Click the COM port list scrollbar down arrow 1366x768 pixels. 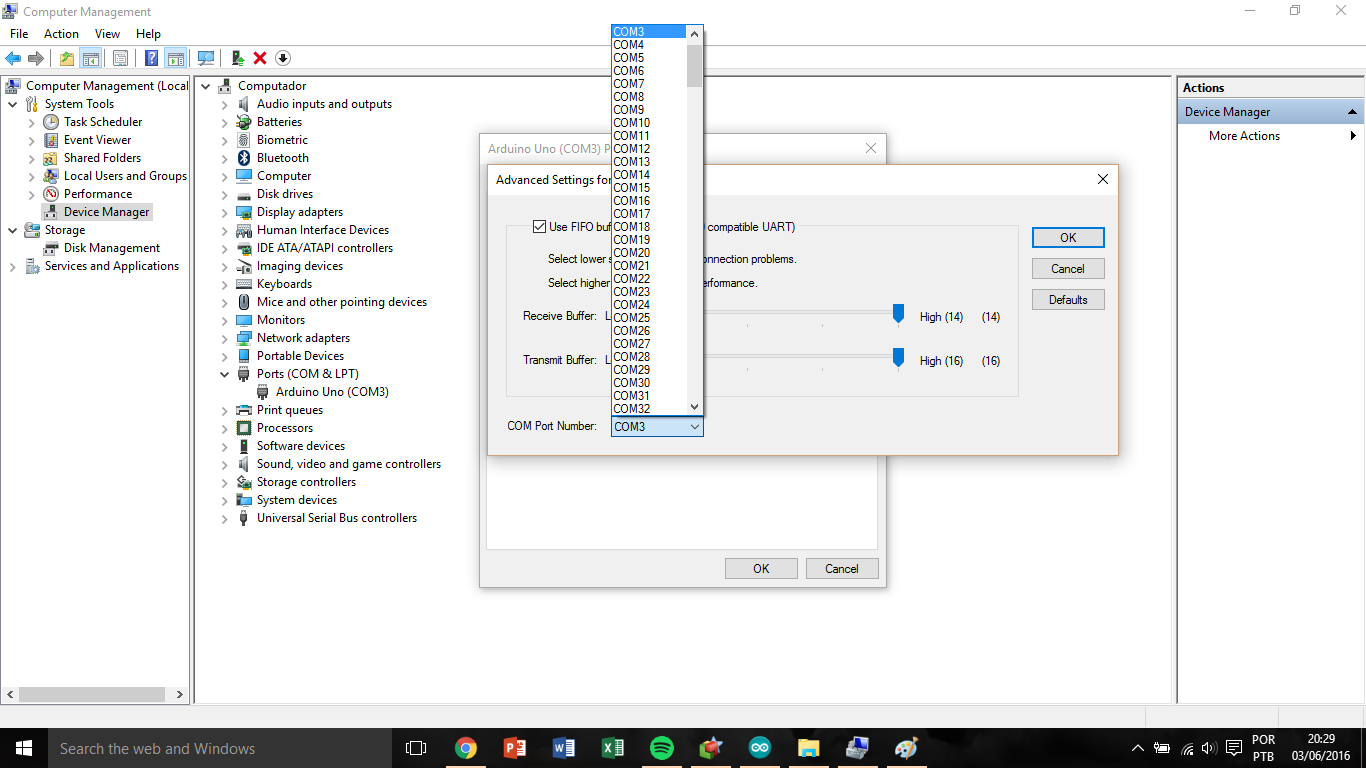pos(695,407)
